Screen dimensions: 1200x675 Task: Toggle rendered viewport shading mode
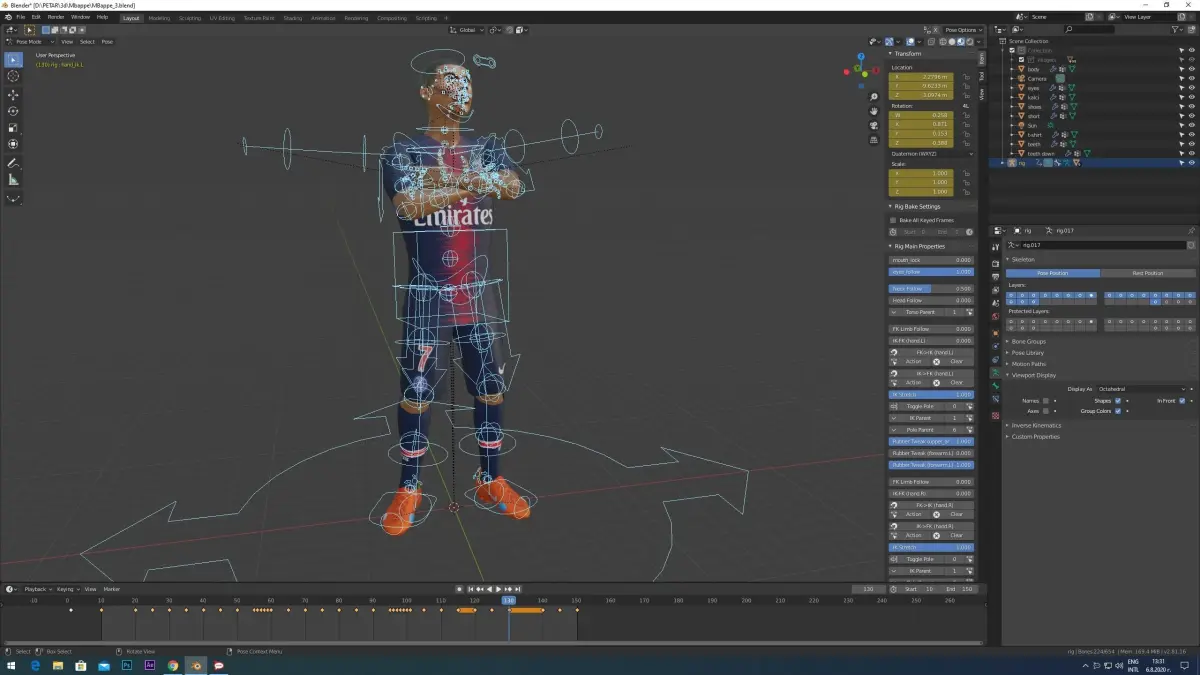pyautogui.click(x=968, y=42)
